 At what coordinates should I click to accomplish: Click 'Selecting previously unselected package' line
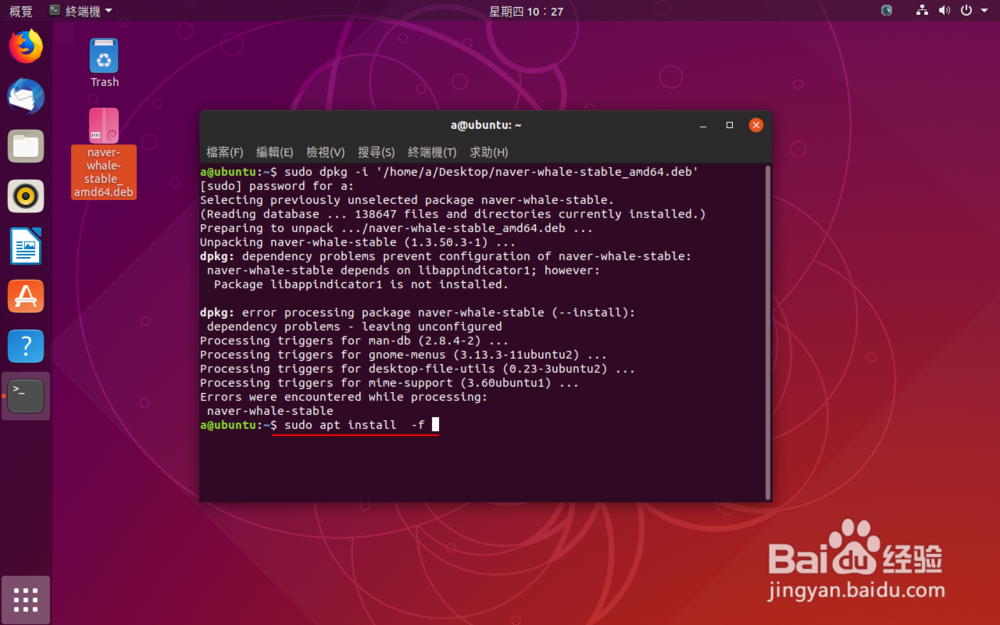pyautogui.click(x=406, y=200)
